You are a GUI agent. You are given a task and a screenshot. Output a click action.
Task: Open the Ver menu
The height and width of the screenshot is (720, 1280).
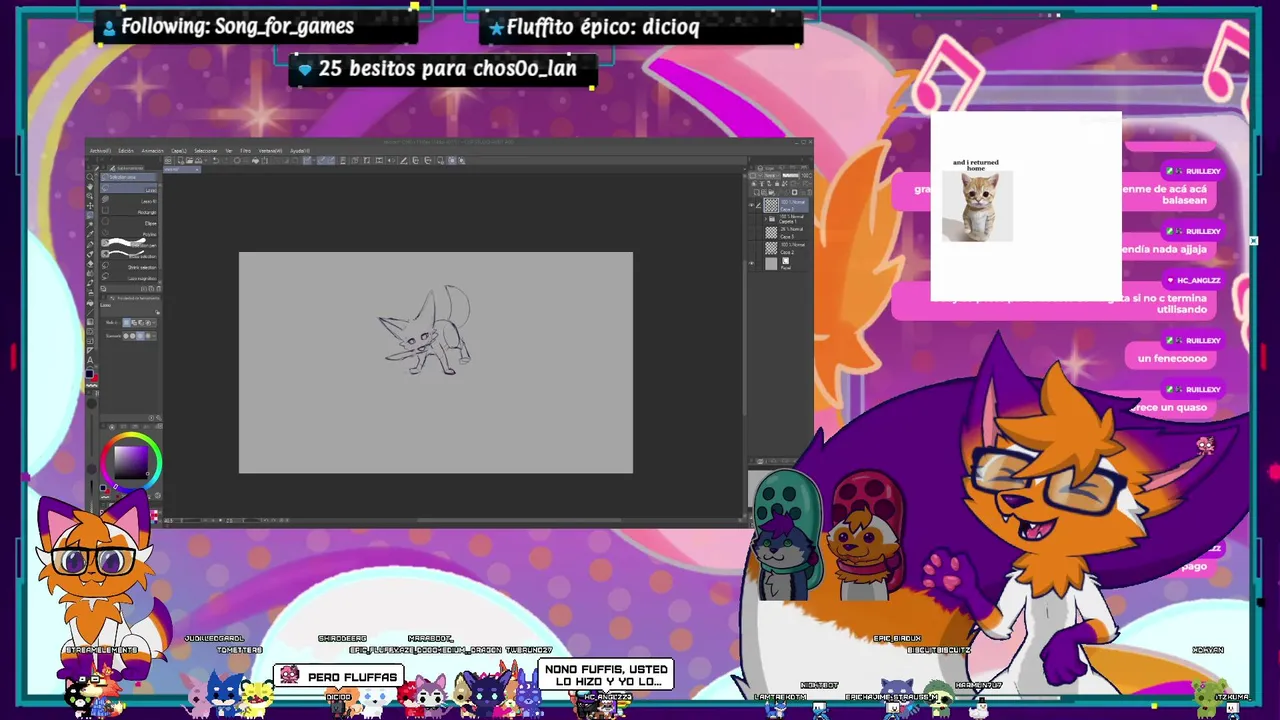229,151
